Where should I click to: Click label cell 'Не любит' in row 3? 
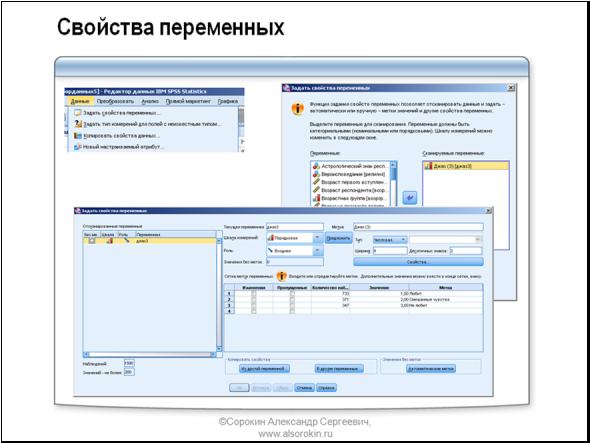pos(446,306)
